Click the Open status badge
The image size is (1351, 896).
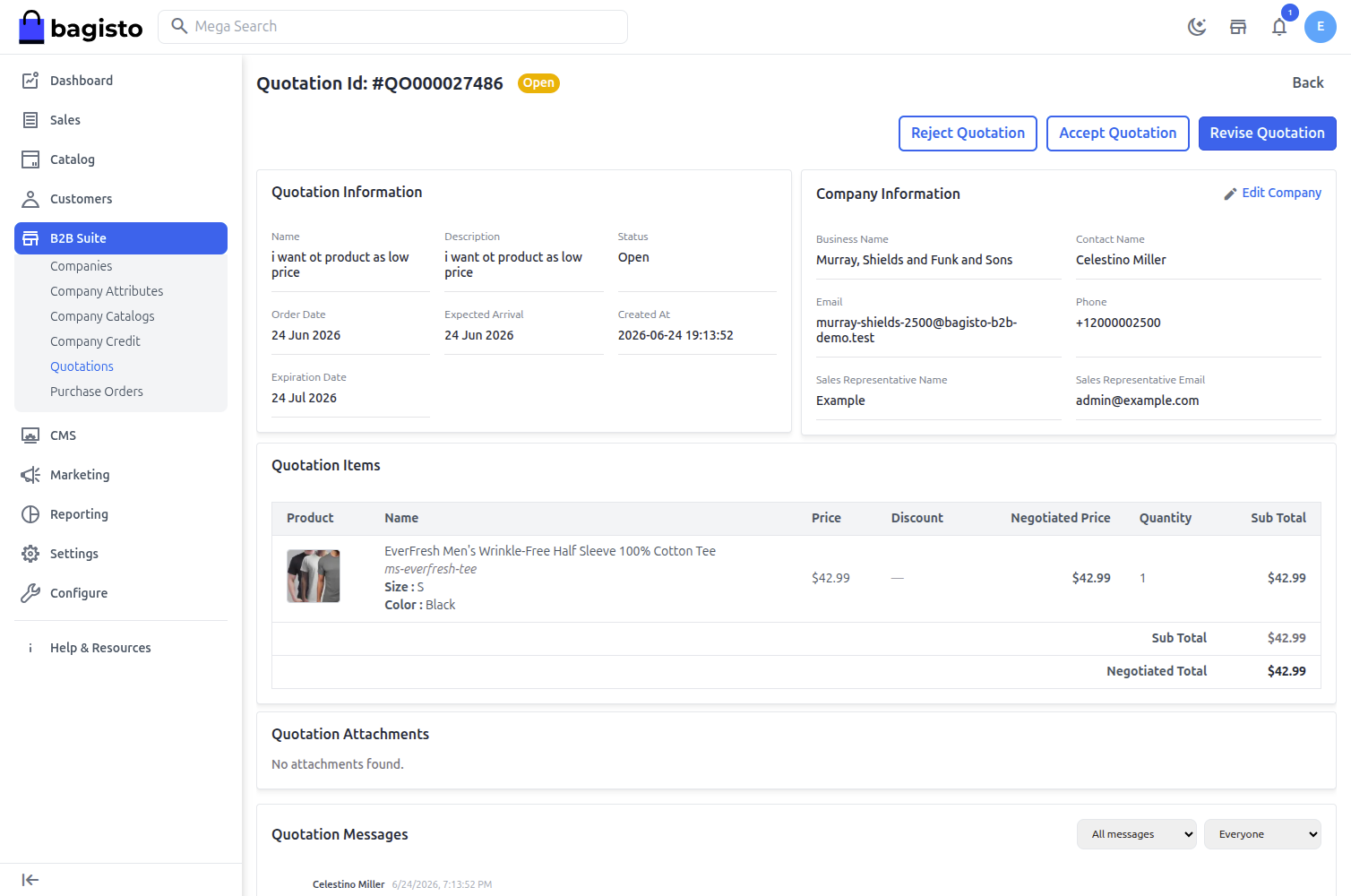pyautogui.click(x=538, y=83)
